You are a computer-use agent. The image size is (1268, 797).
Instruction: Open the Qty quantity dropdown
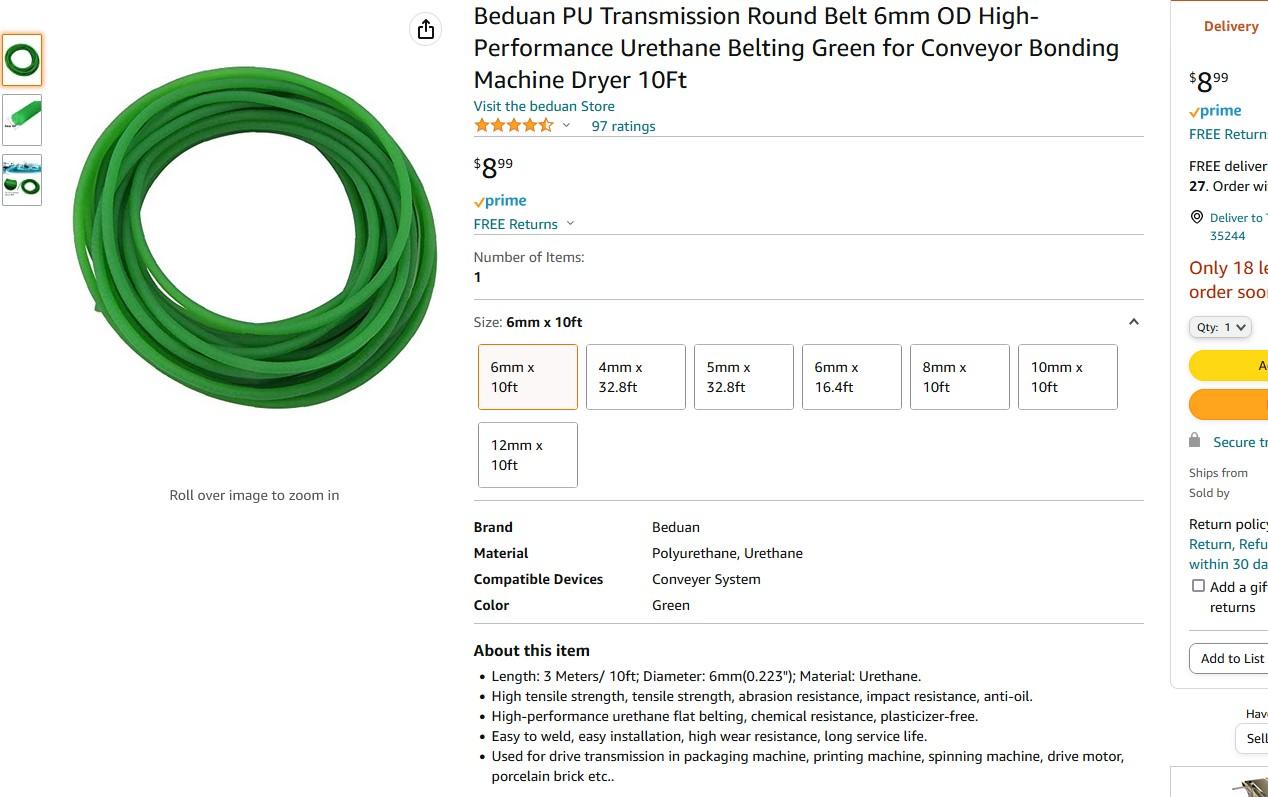1220,327
